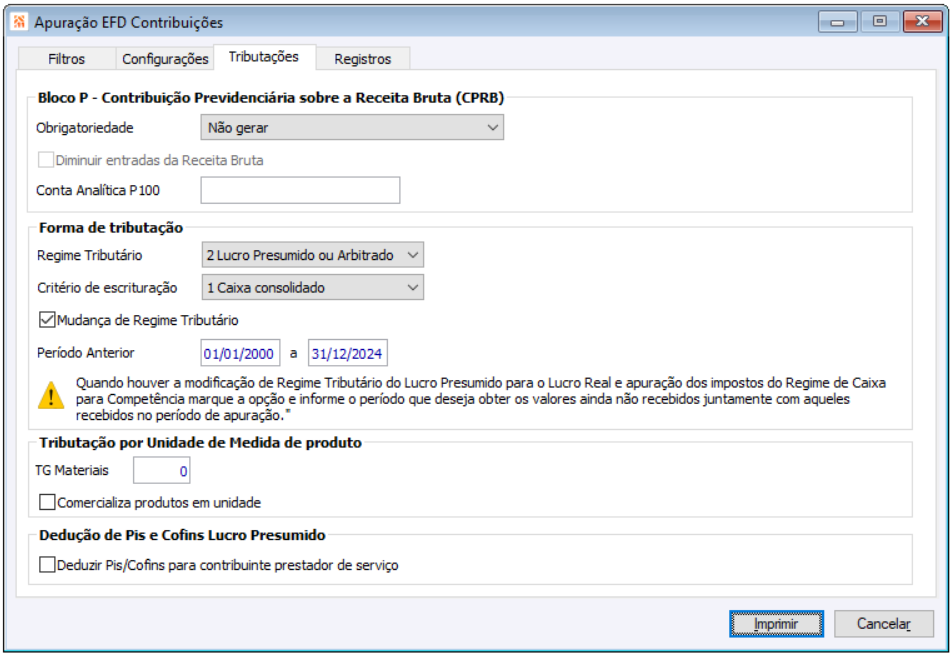Click the Tributação por Unidade de Medida heading
951x656 pixels.
[x=200, y=443]
